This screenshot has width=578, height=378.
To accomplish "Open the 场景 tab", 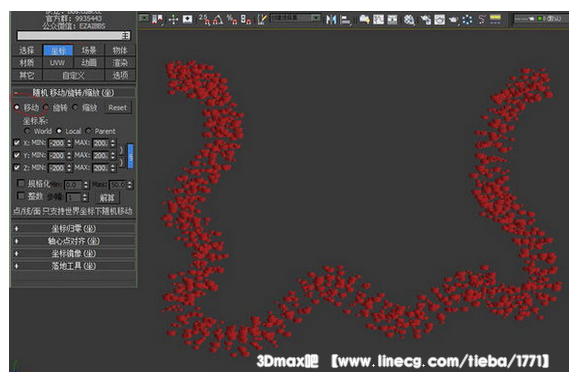I will point(89,51).
